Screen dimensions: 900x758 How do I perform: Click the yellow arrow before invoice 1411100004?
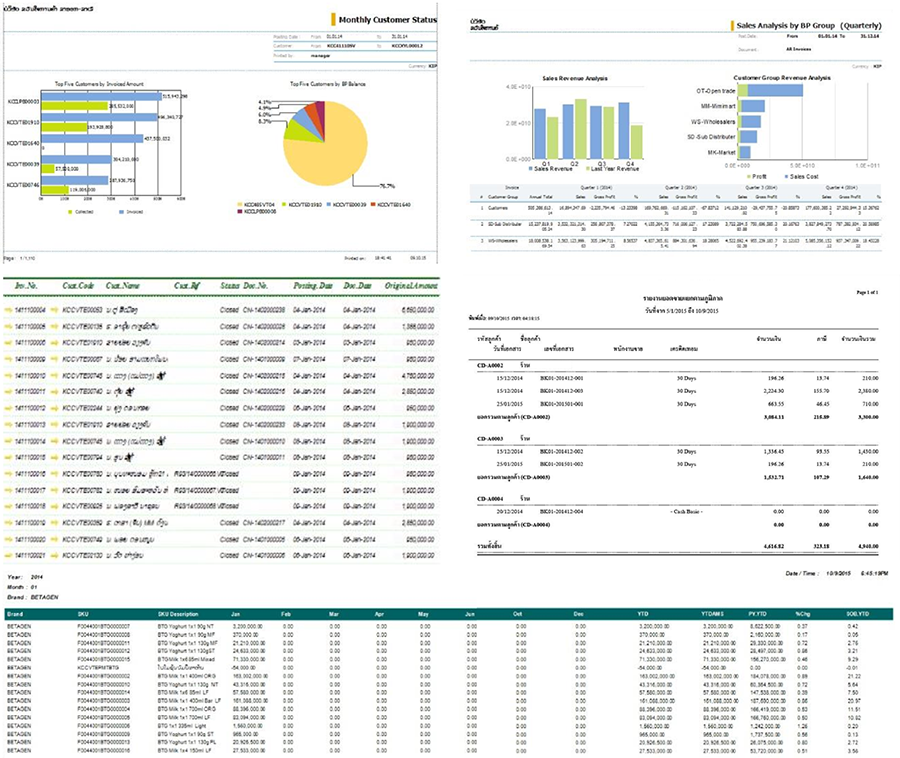coord(8,310)
